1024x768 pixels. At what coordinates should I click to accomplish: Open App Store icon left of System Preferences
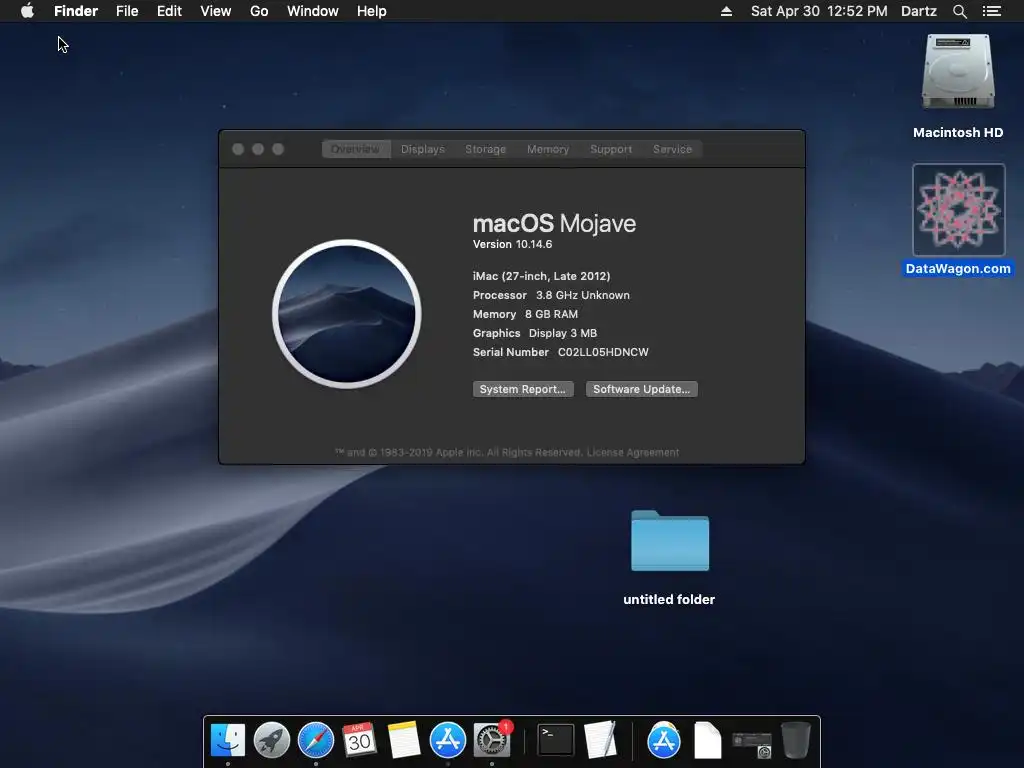tap(447, 740)
